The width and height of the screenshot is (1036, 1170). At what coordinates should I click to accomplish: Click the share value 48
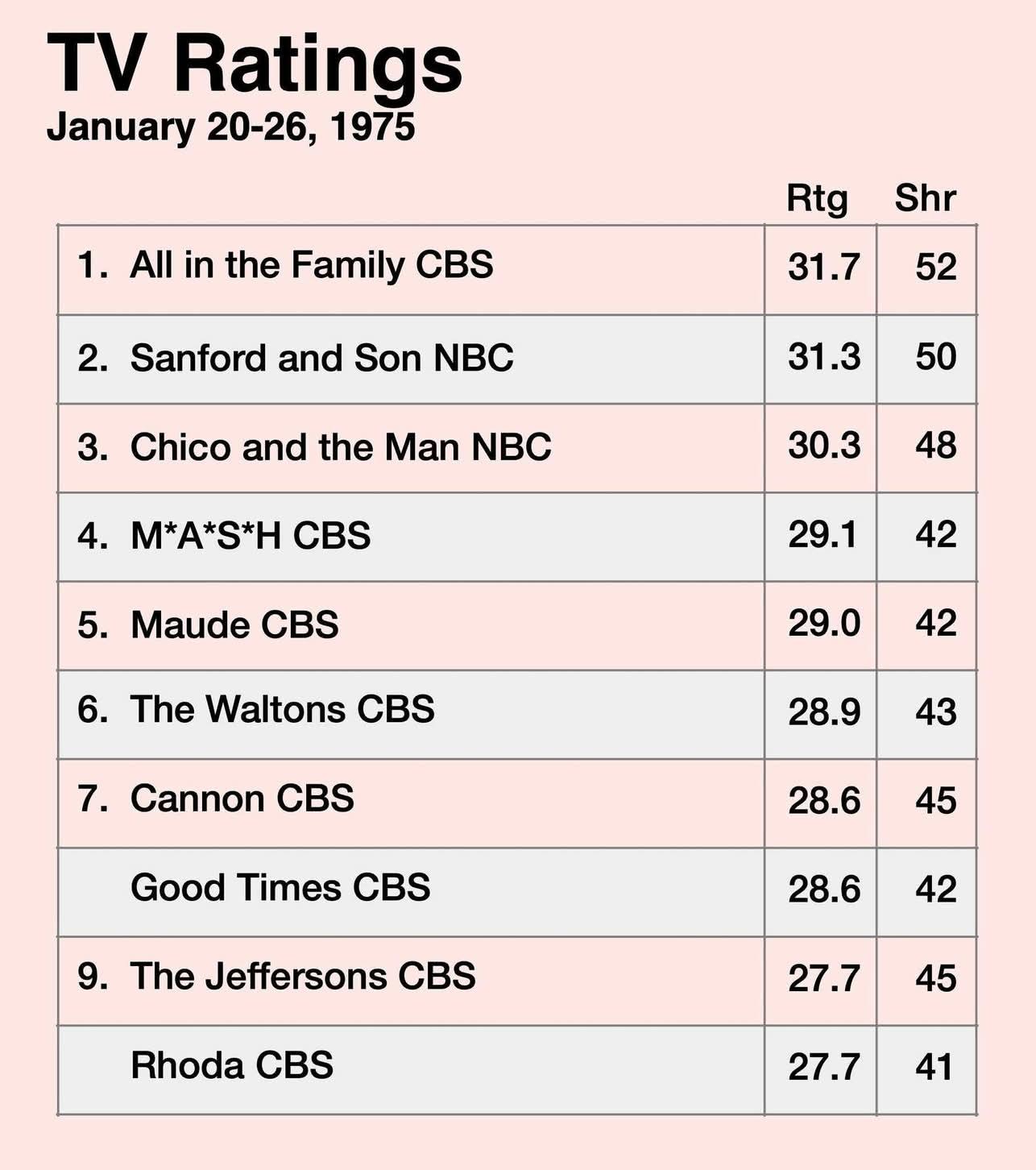tap(935, 446)
